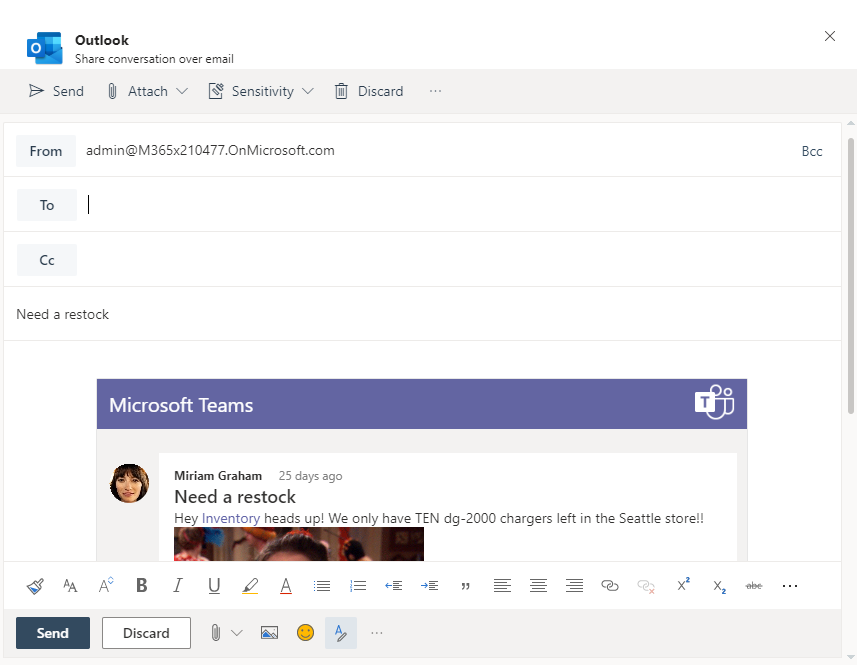The image size is (857, 666).
Task: Open the Font size control
Action: click(106, 585)
